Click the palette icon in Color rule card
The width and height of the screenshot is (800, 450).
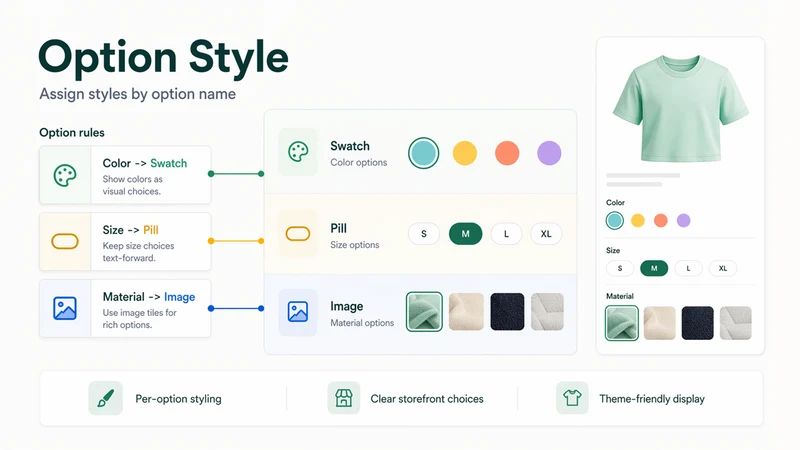tap(65, 176)
